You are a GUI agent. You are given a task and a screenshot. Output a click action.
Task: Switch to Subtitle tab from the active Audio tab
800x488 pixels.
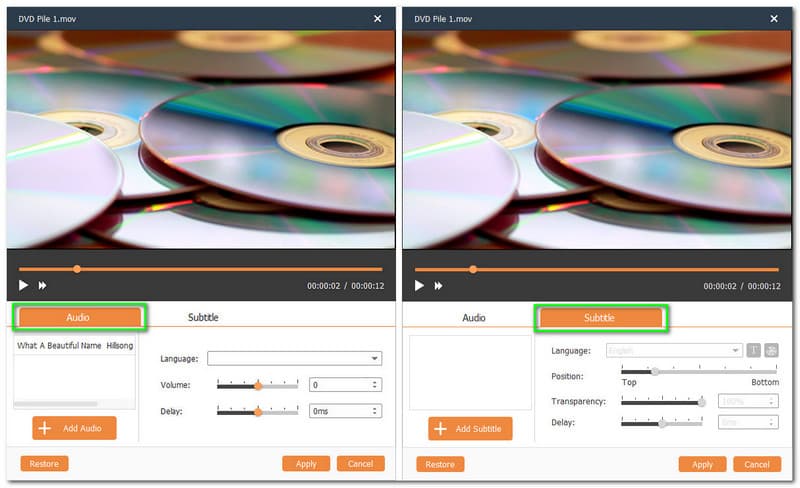pos(203,318)
